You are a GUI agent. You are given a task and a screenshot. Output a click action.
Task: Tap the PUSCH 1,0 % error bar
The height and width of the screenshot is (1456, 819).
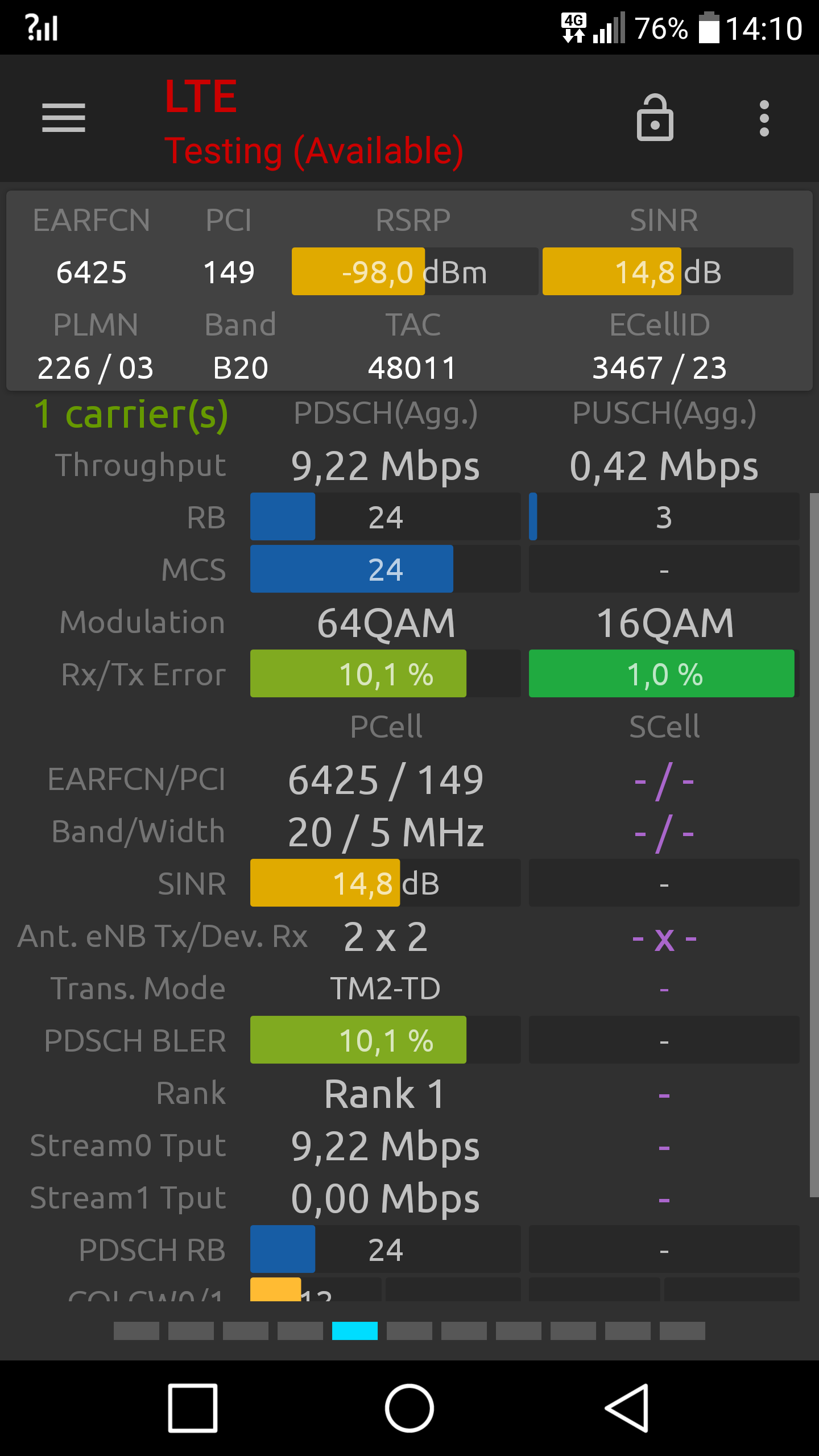click(x=664, y=673)
